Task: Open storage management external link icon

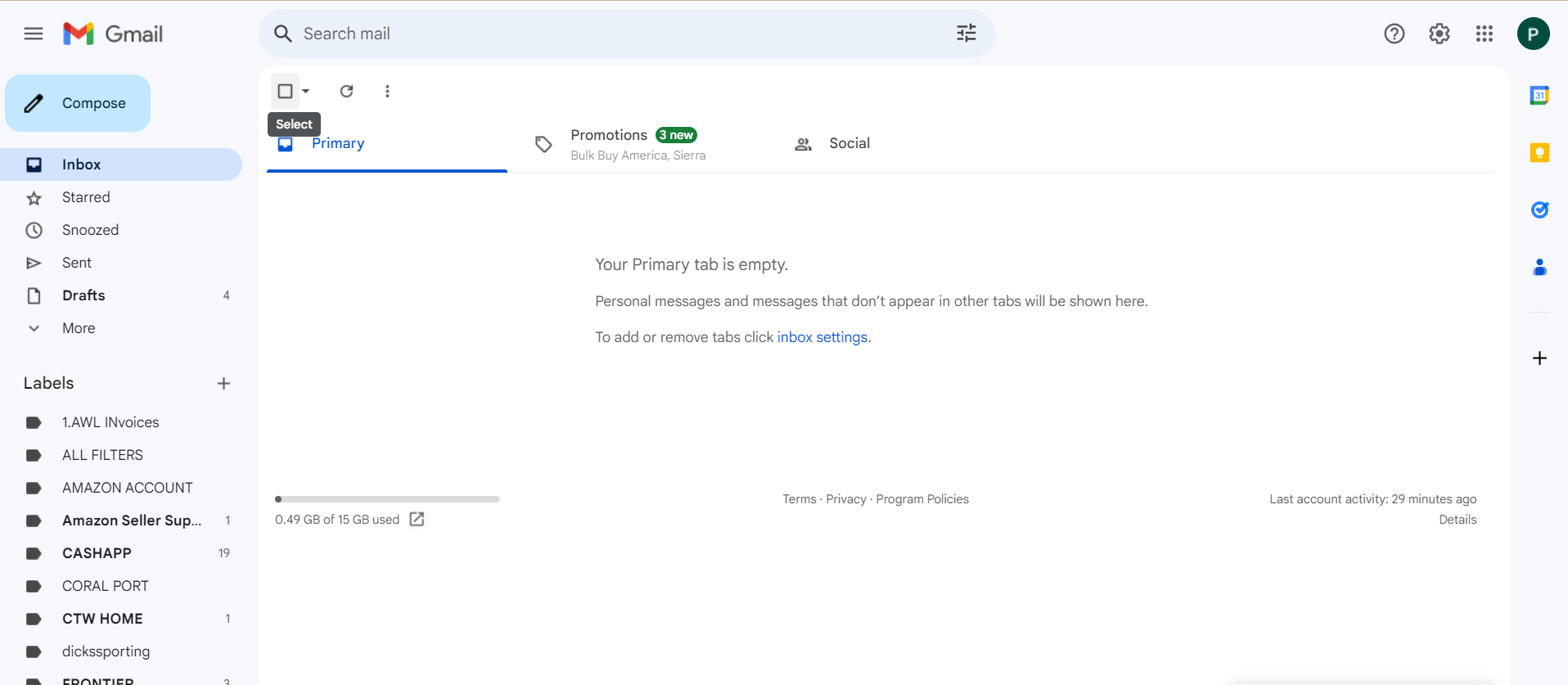Action: (x=417, y=519)
